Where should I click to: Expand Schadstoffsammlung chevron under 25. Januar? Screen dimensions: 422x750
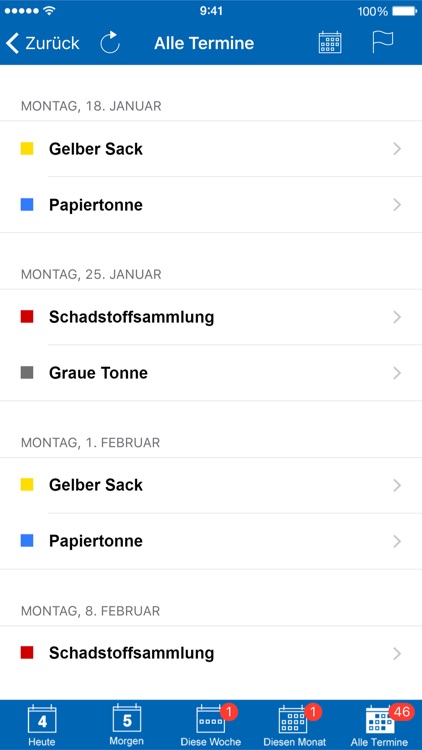(397, 317)
